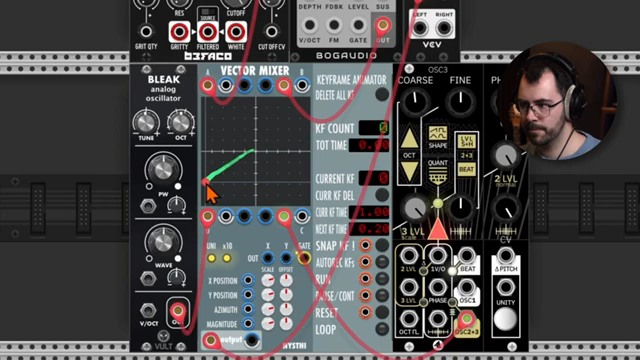Click the Vector Mixer D input jack

pos(207,216)
